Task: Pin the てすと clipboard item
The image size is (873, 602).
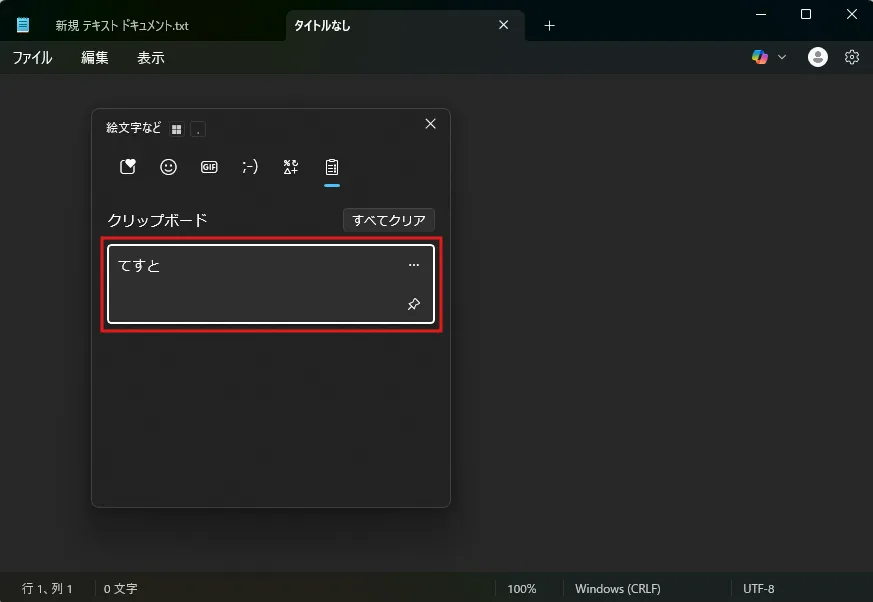Action: 414,304
